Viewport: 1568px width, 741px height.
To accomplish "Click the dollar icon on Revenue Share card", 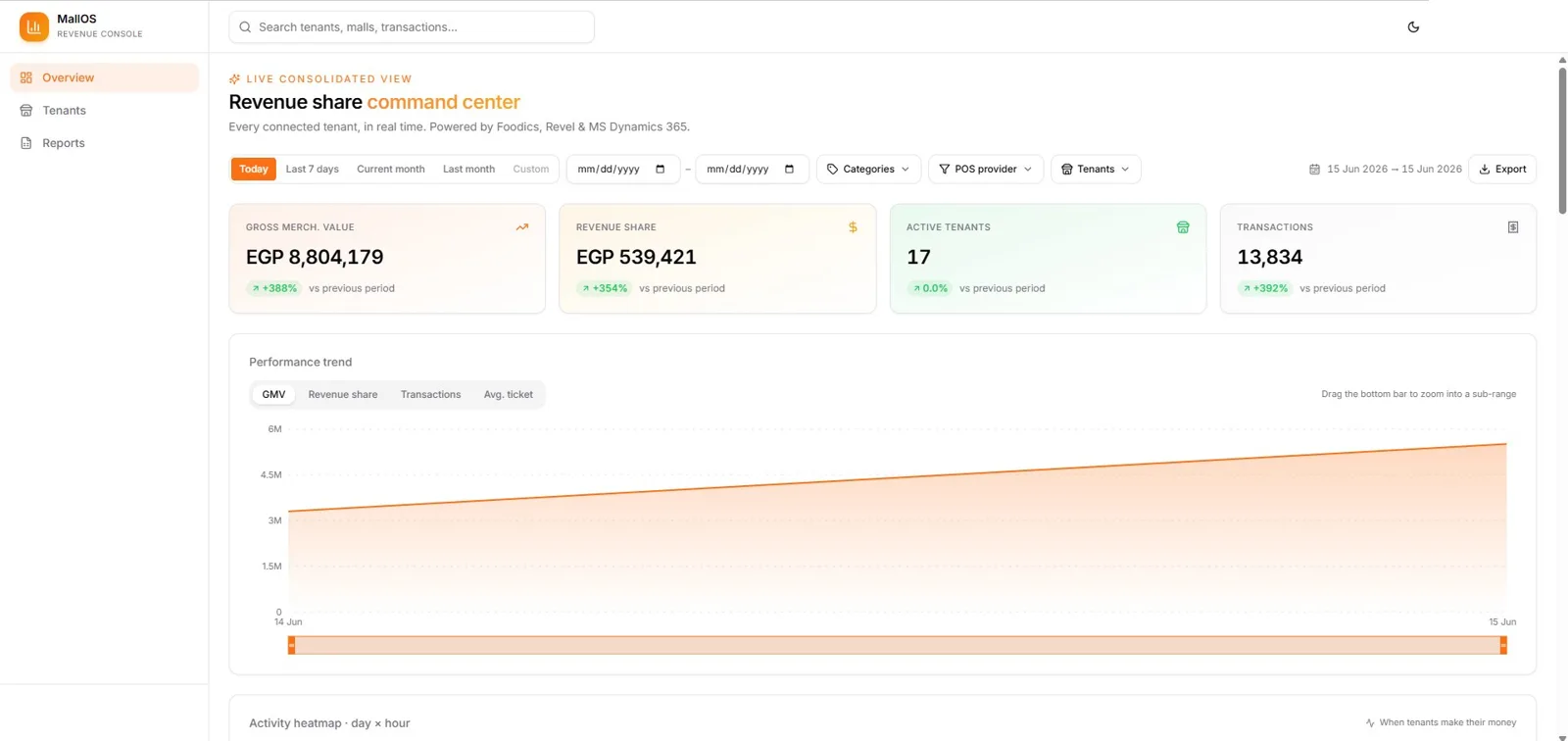I will pos(853,227).
